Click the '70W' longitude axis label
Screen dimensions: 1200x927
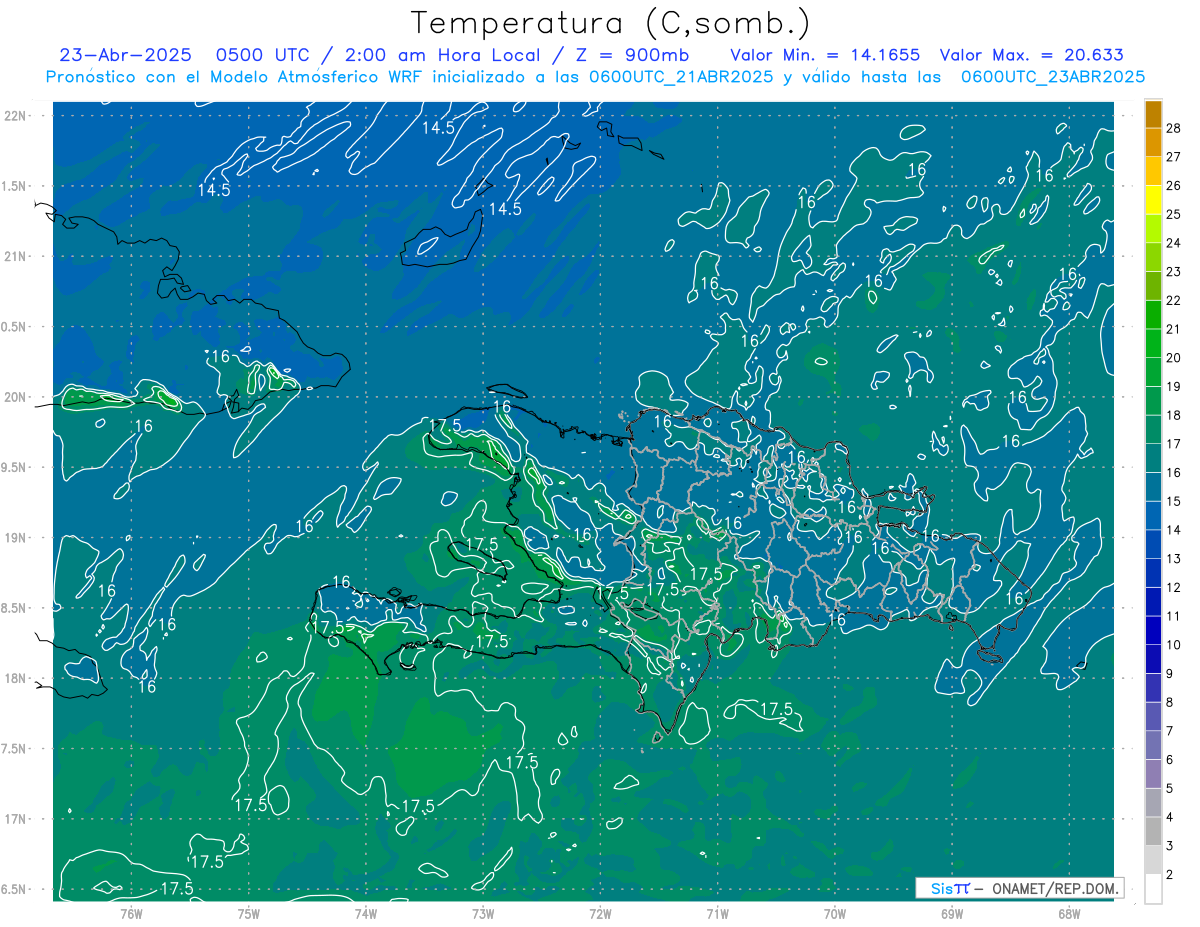tap(835, 913)
